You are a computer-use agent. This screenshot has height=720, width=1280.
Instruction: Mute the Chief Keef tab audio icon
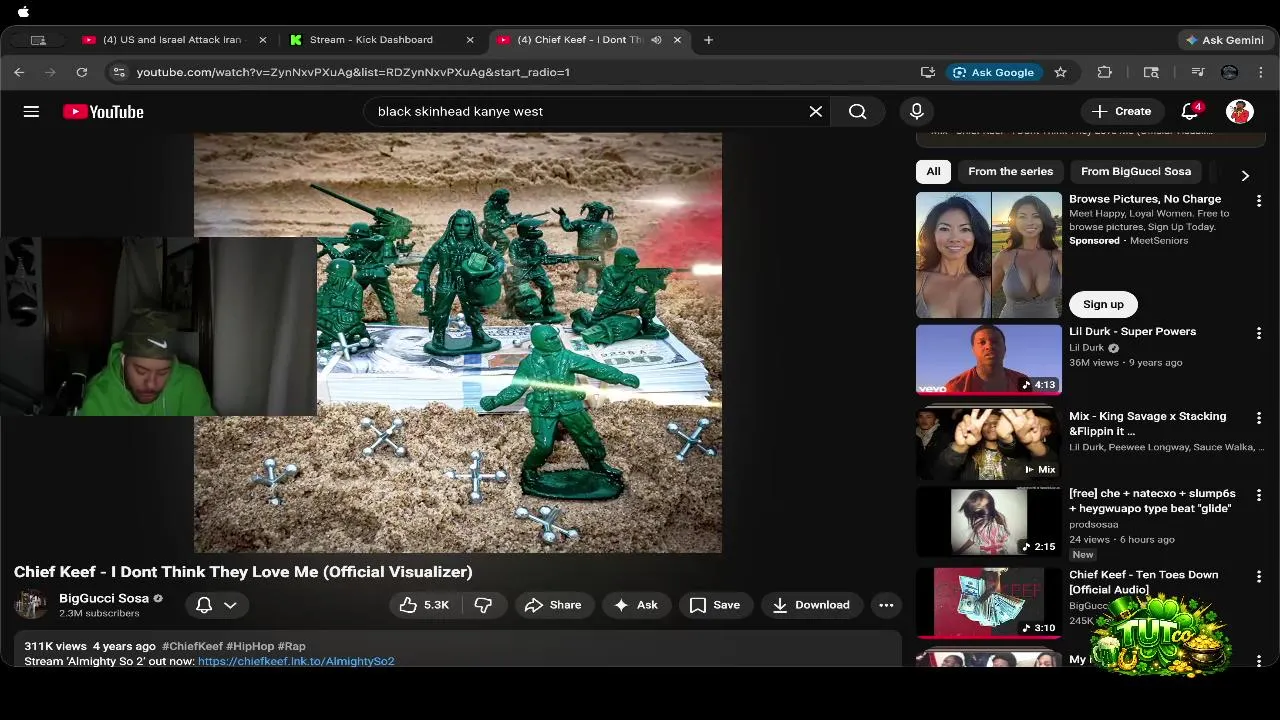[656, 40]
